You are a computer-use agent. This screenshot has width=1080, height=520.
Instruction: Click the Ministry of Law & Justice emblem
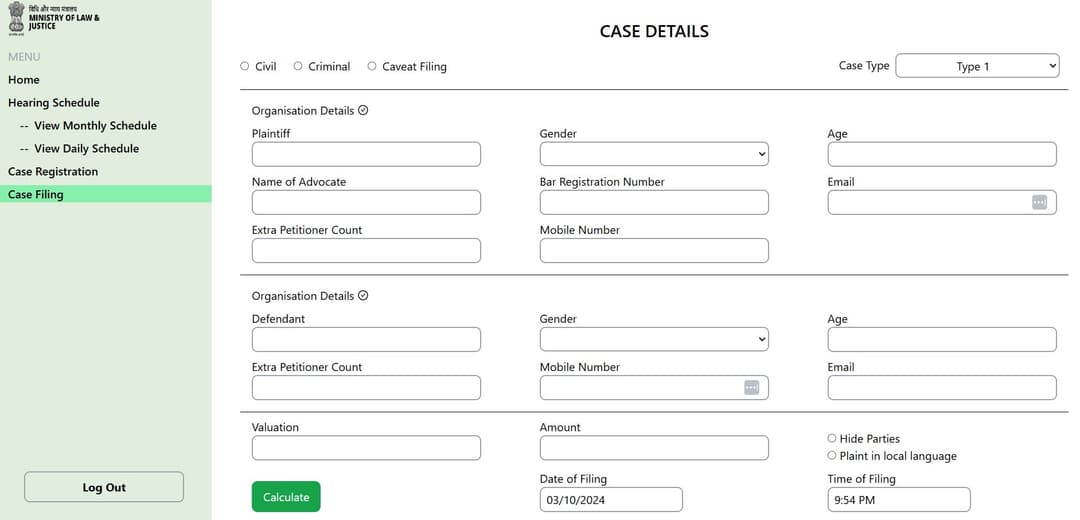tap(16, 18)
